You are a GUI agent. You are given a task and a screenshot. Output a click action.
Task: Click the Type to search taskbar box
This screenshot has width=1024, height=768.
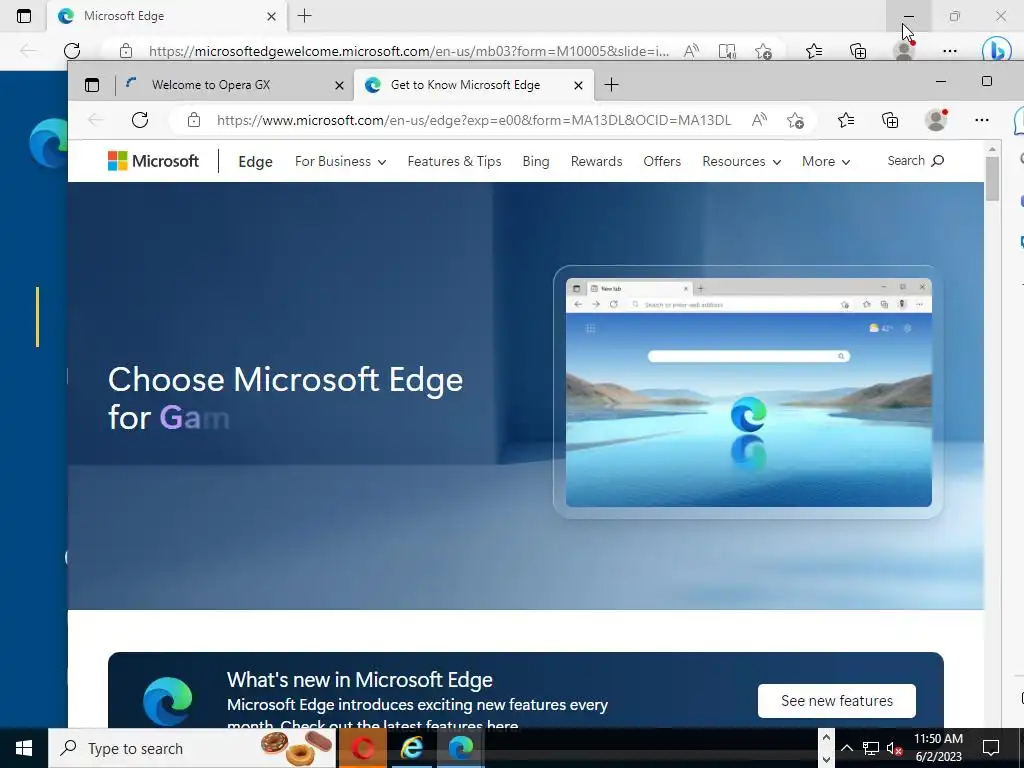192,748
